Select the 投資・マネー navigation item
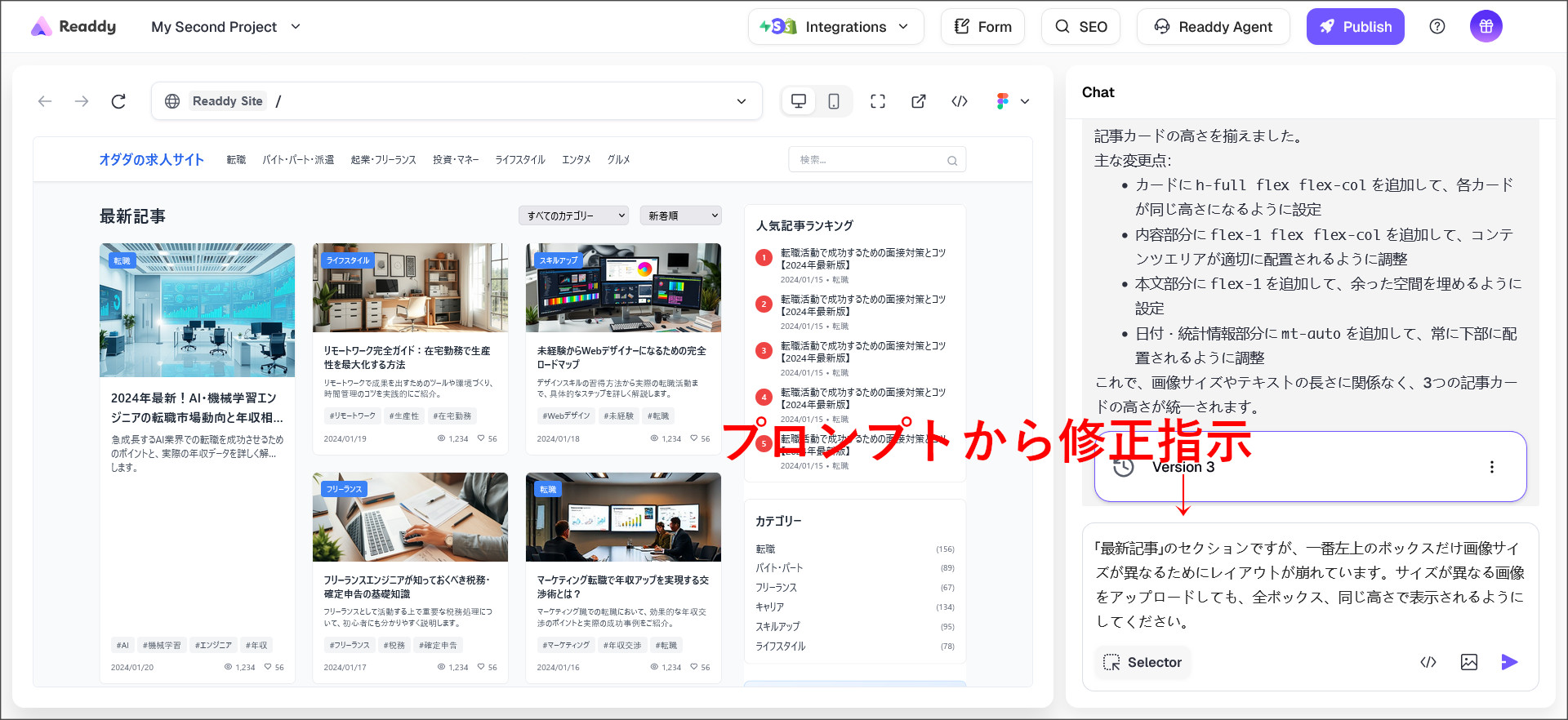Screen dimensions: 1568x720 [456, 160]
